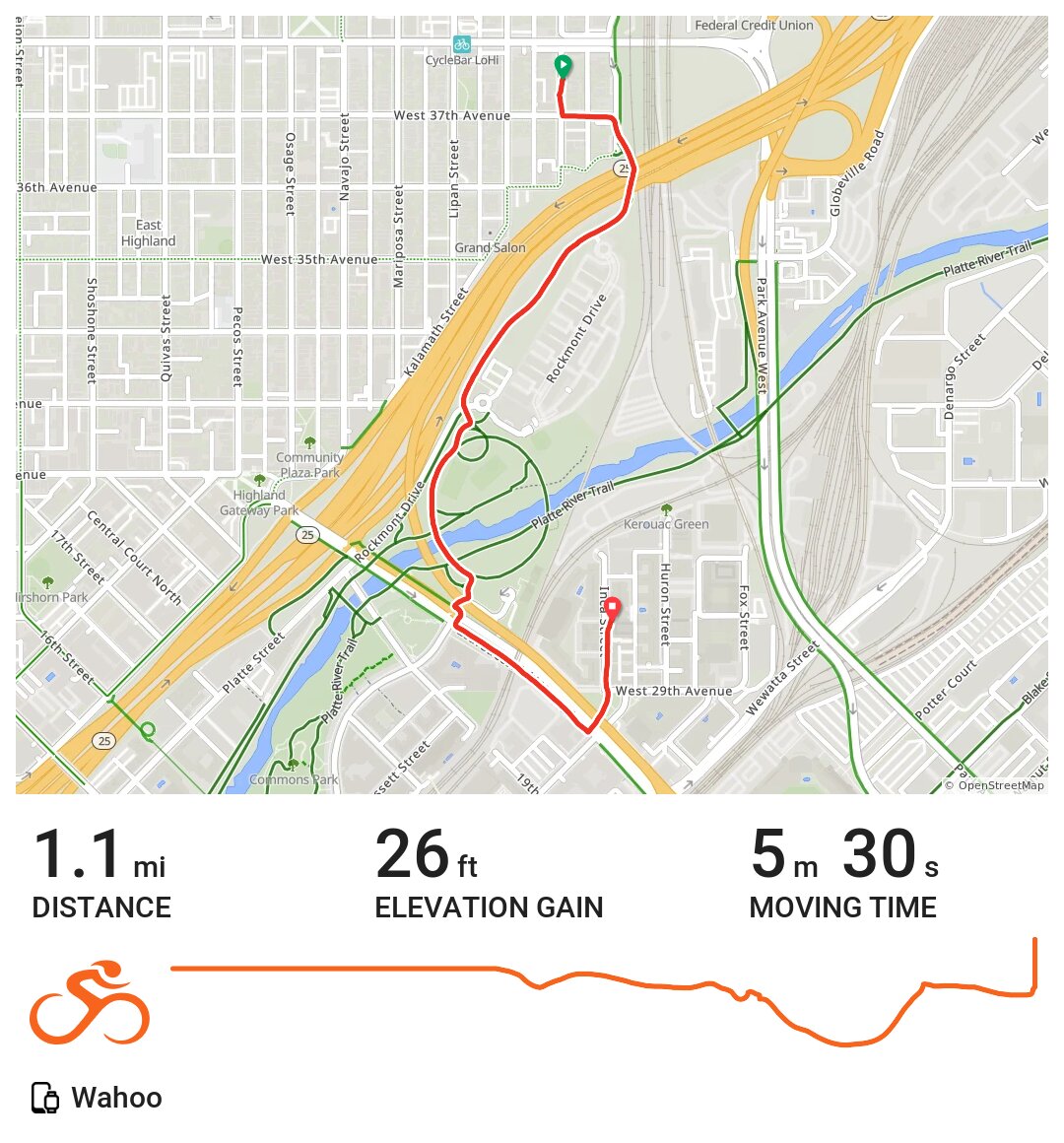Click the Wahoo device icon

[x=45, y=1098]
